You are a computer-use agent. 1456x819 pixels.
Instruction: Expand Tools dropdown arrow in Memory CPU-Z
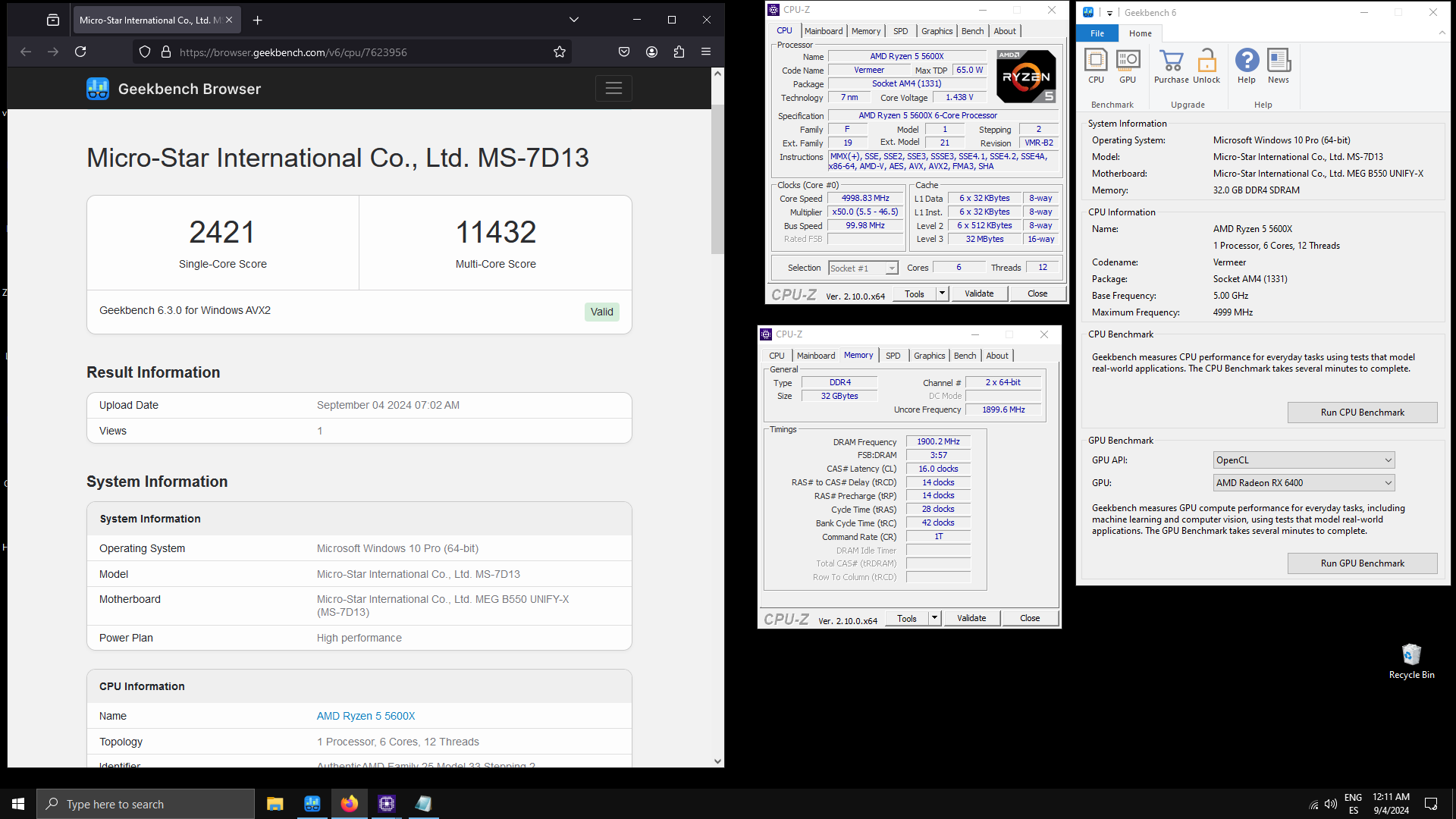tap(934, 618)
